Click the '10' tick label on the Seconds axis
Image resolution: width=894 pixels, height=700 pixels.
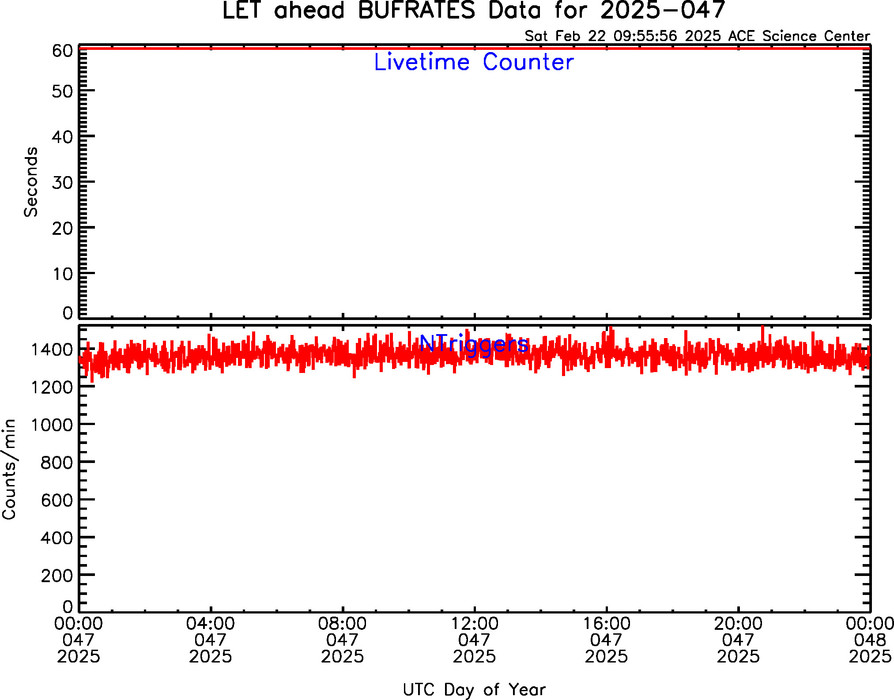pos(62,273)
